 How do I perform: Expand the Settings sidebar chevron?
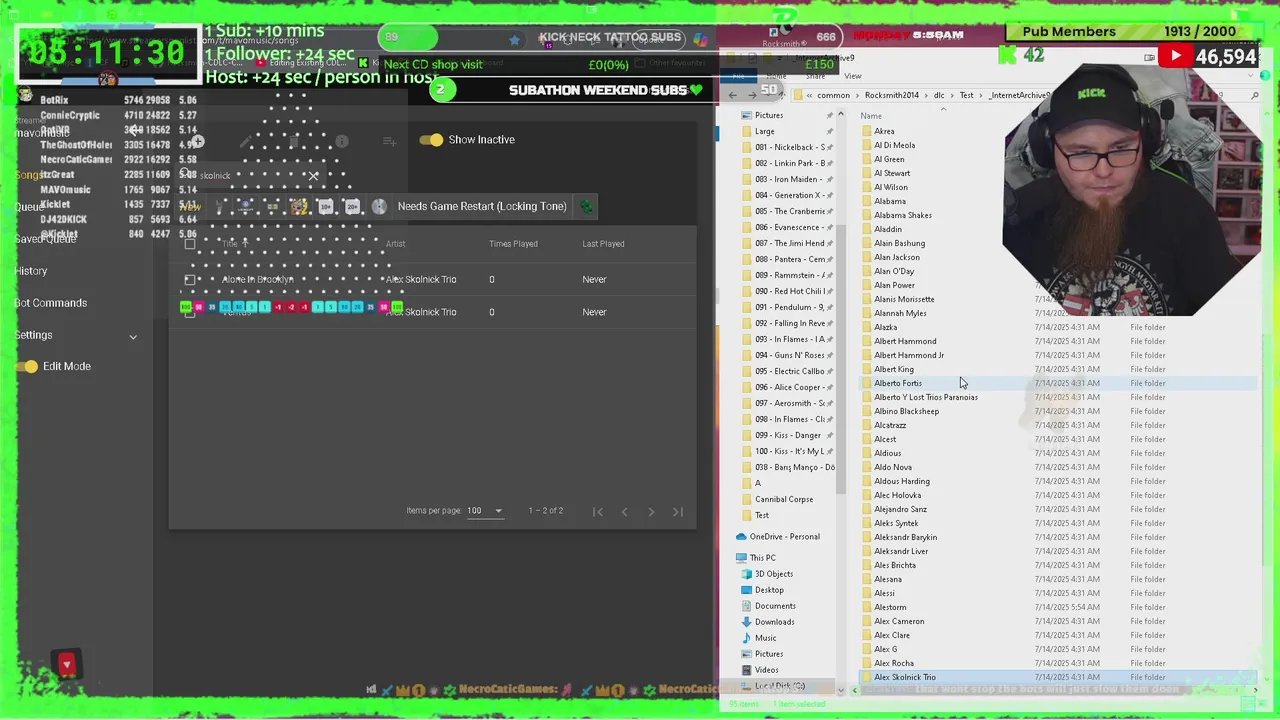(133, 337)
